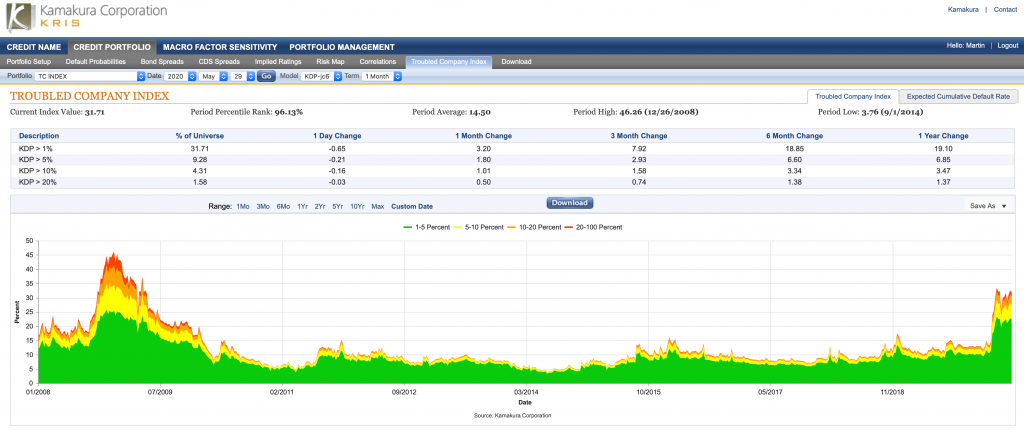Click the Kamakura KRIS logo
The height and width of the screenshot is (432, 1024).
pyautogui.click(x=86, y=17)
